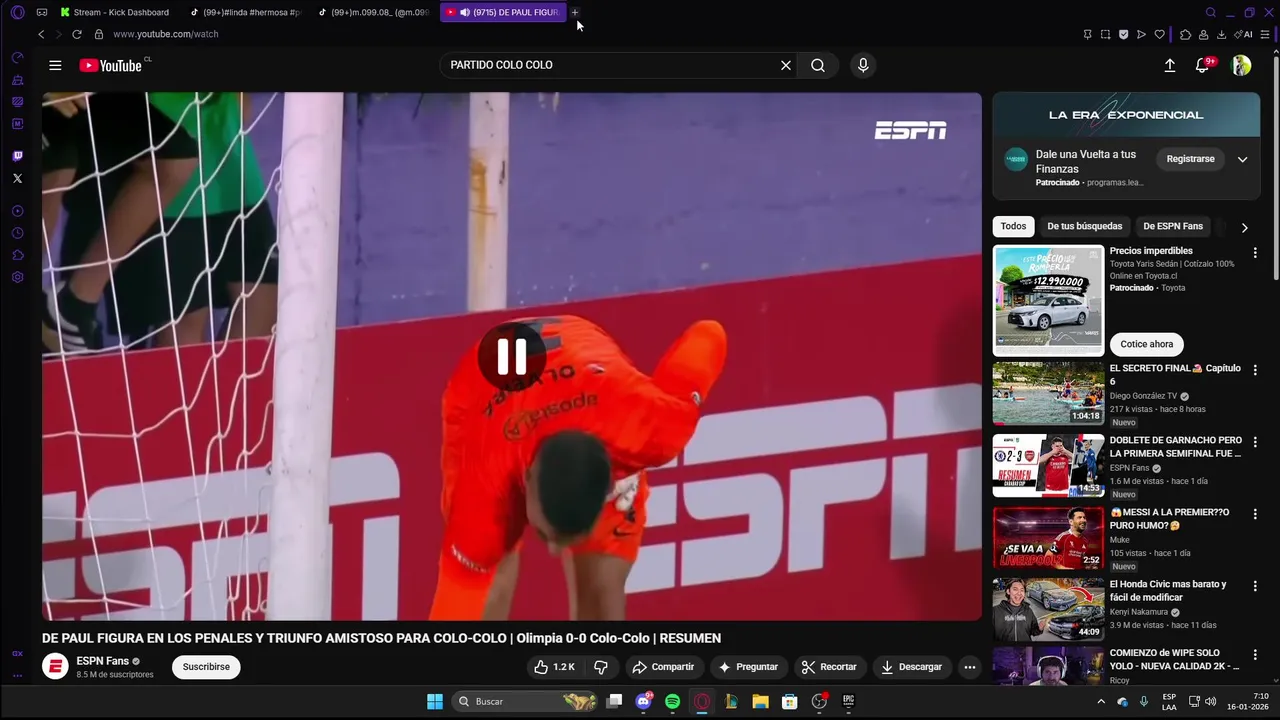Image resolution: width=1280 pixels, height=720 pixels.
Task: Show hidden system tray icons chevron
Action: [1101, 701]
